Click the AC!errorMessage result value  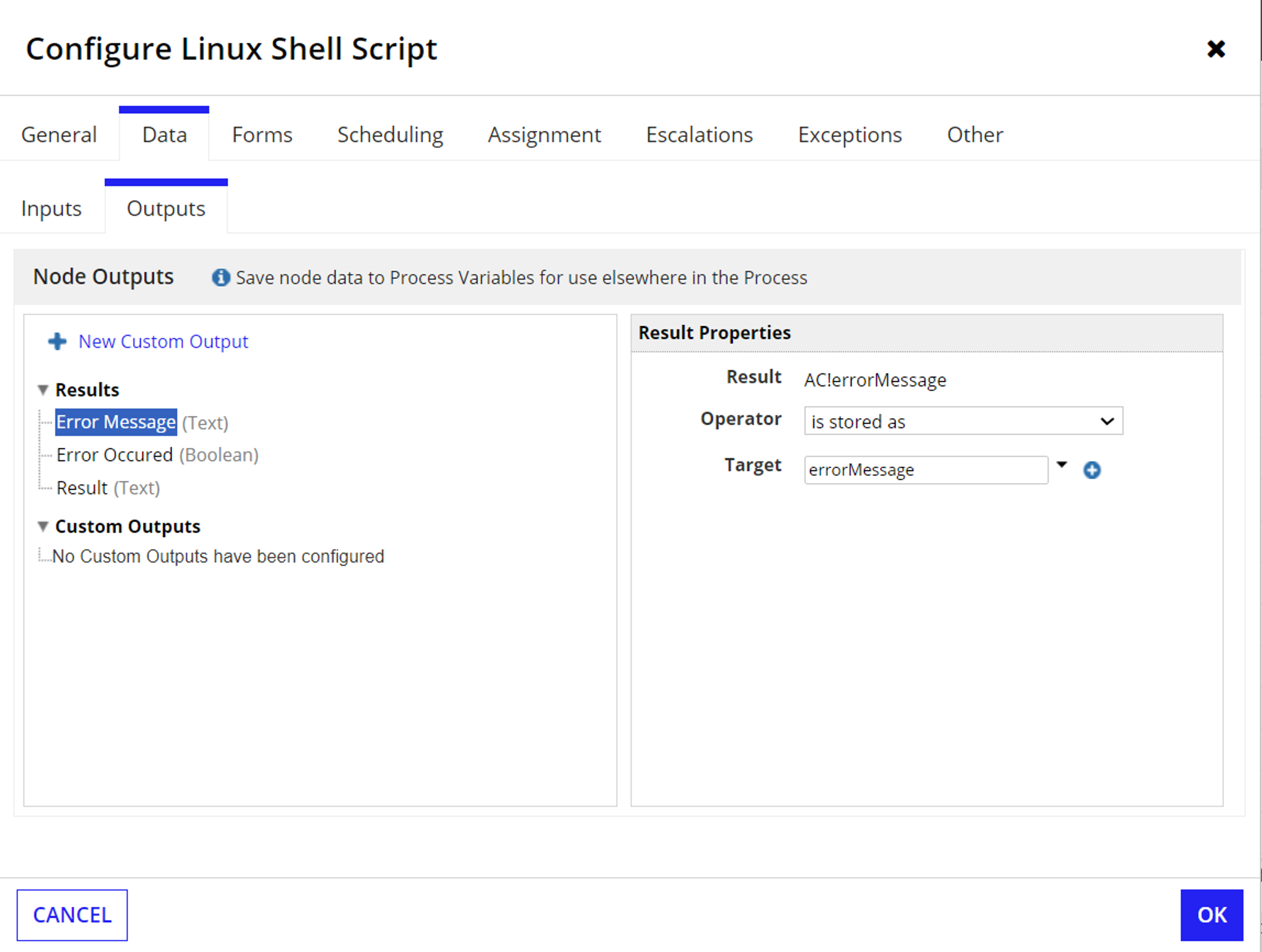point(875,380)
